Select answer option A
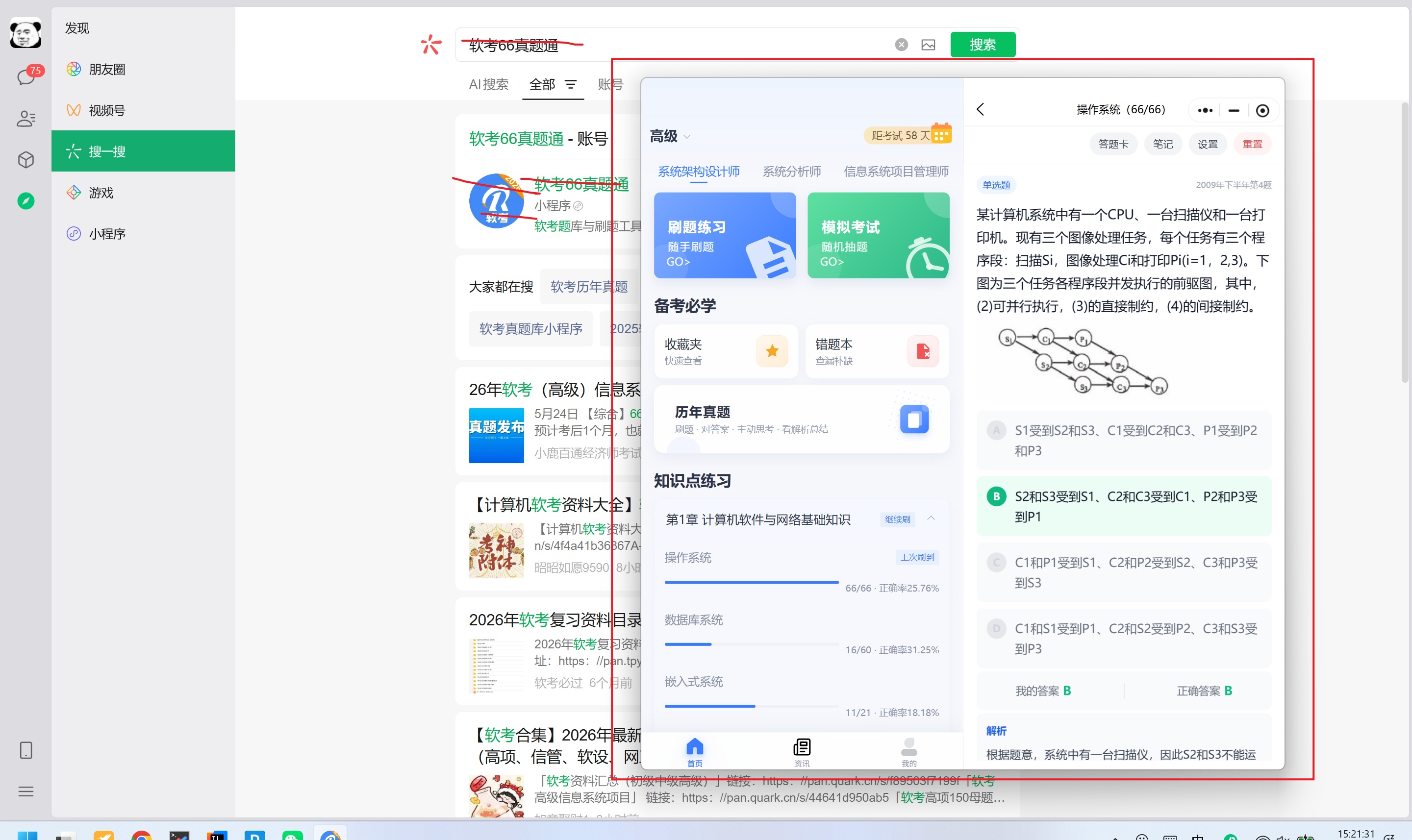 (x=1123, y=441)
